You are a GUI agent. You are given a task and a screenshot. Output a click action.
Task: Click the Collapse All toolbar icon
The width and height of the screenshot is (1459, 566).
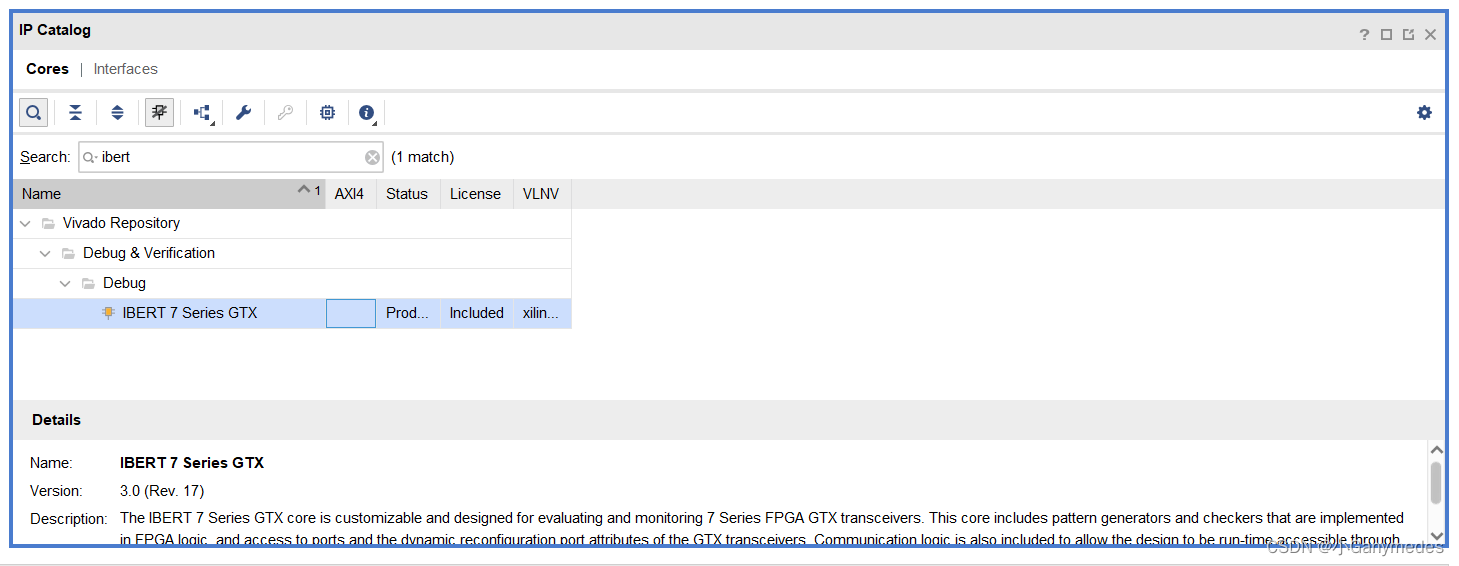[x=75, y=112]
